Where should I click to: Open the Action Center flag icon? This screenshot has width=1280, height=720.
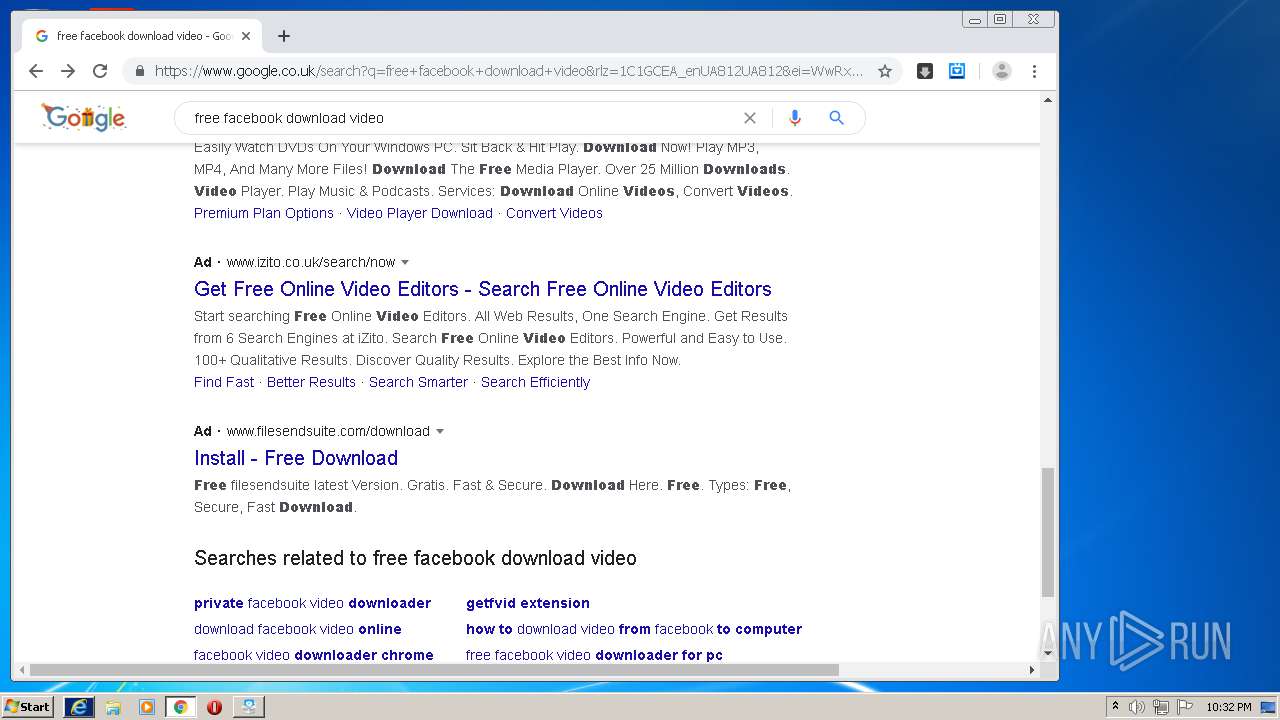(1185, 707)
